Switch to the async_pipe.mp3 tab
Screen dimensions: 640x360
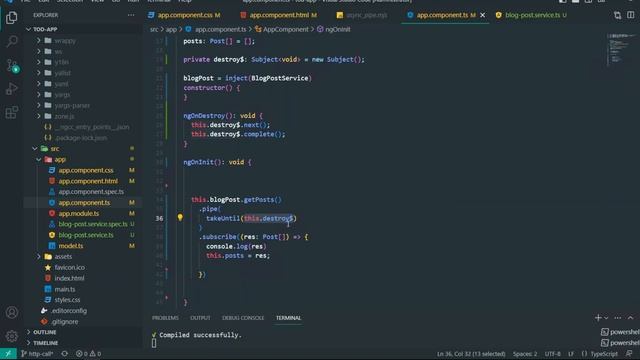tap(362, 15)
